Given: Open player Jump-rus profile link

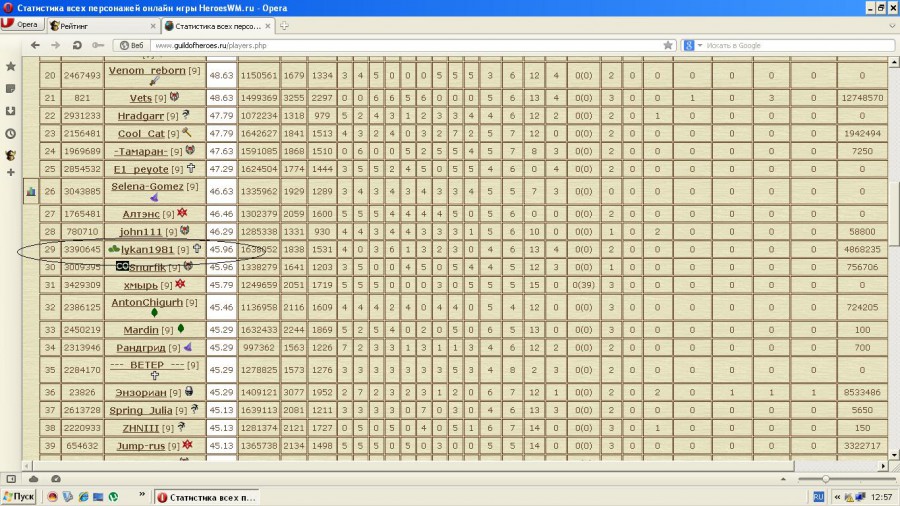Looking at the screenshot, I should [x=141, y=446].
